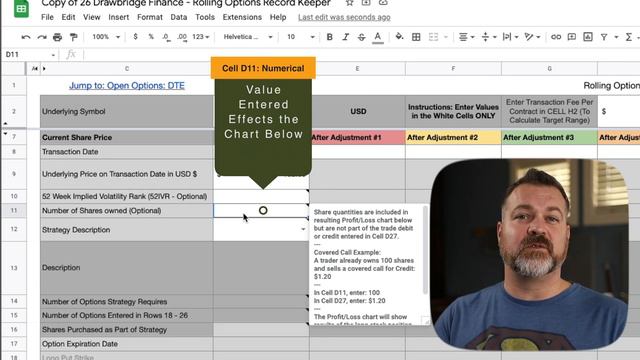Click the Create filter icon

click(x=604, y=37)
